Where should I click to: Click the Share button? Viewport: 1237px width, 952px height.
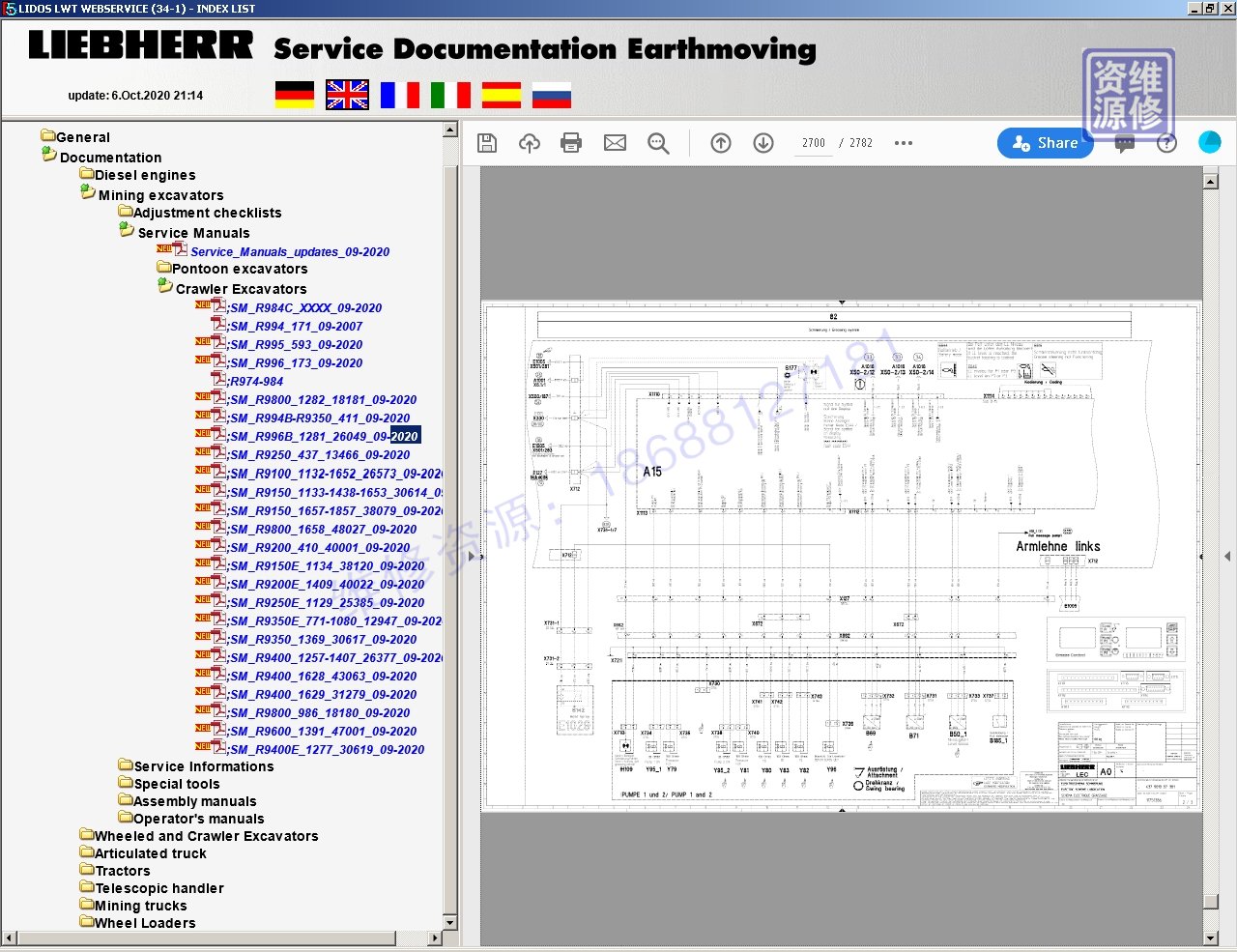pyautogui.click(x=1046, y=143)
